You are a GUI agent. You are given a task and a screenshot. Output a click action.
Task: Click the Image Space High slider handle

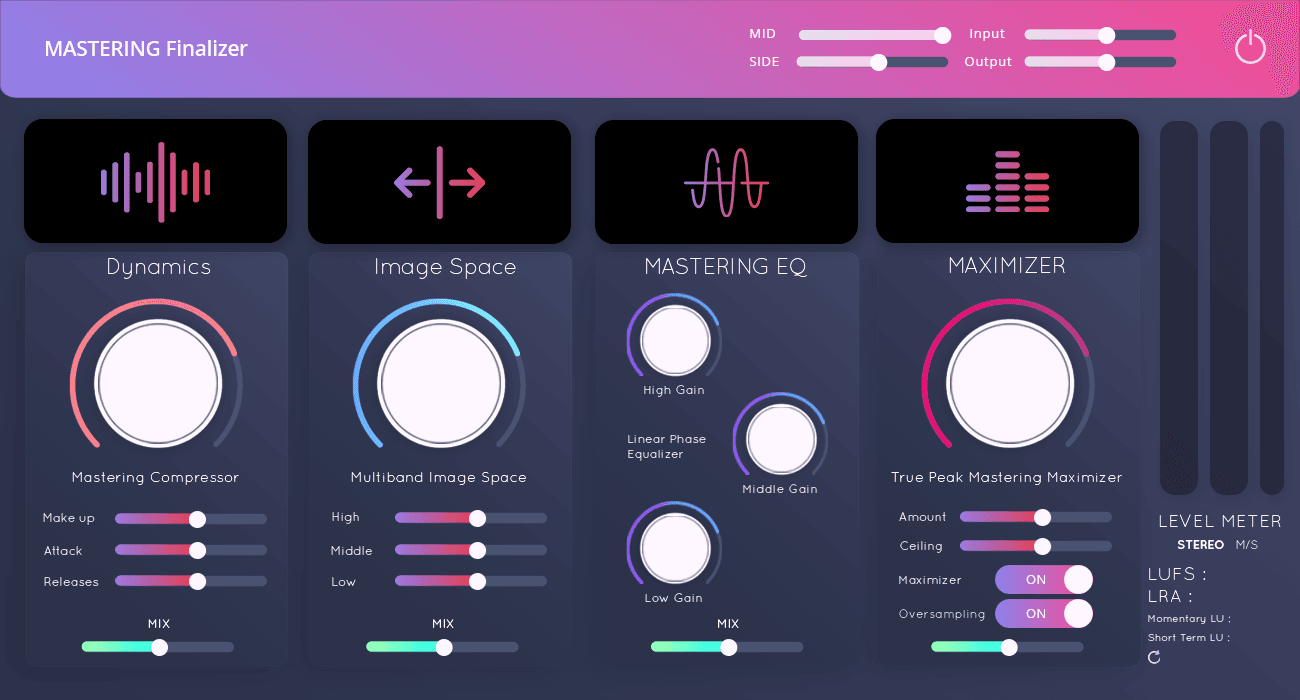coord(477,518)
